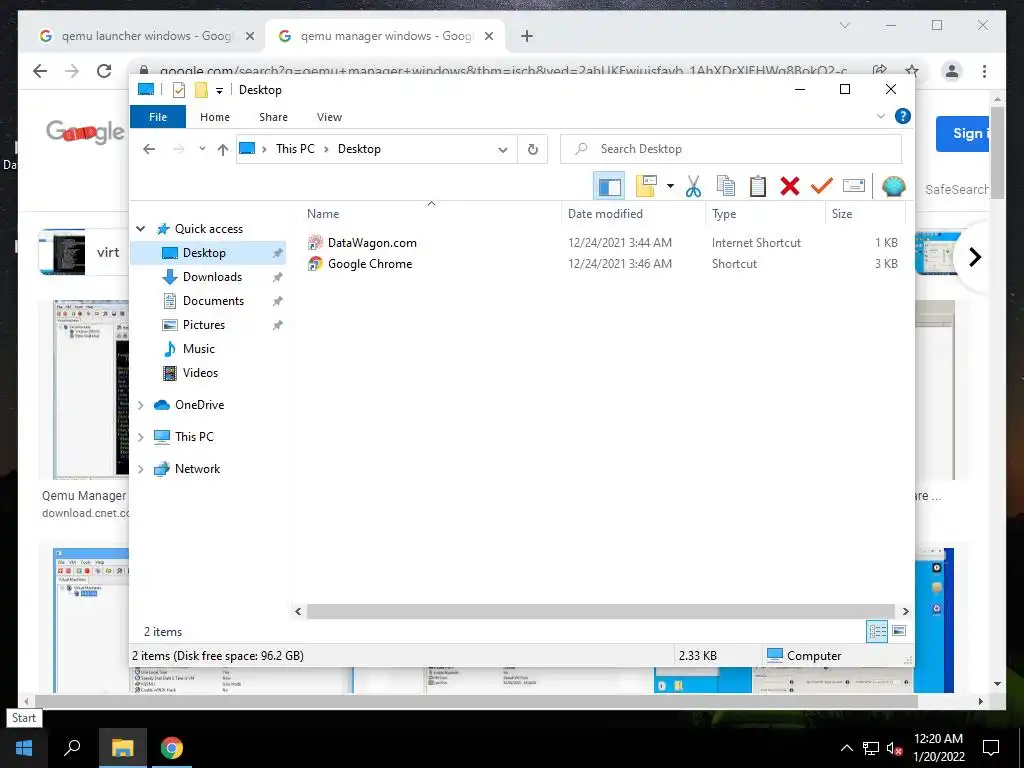Expand the This PC tree node

click(140, 437)
